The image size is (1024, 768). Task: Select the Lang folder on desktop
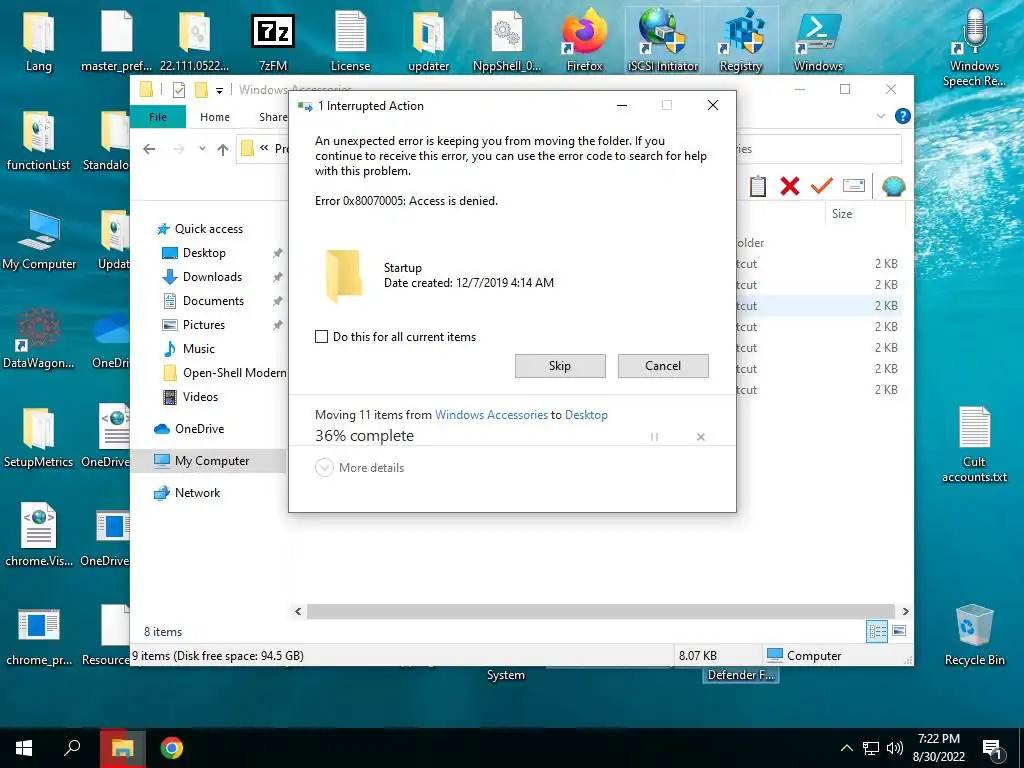(39, 42)
